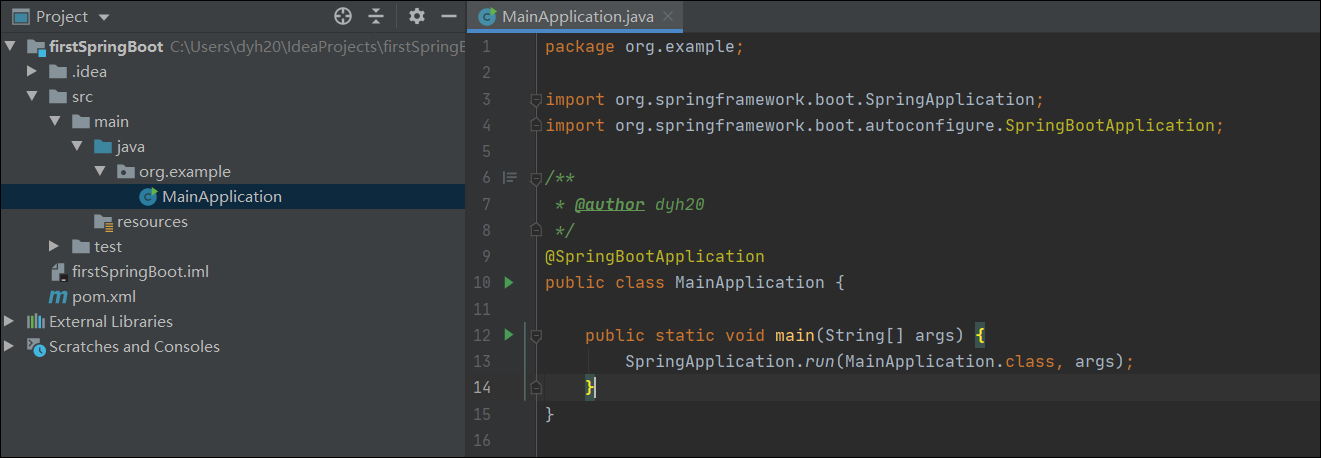This screenshot has height=458, width=1321.
Task: Click the locate/select opened file icon
Action: (x=343, y=16)
